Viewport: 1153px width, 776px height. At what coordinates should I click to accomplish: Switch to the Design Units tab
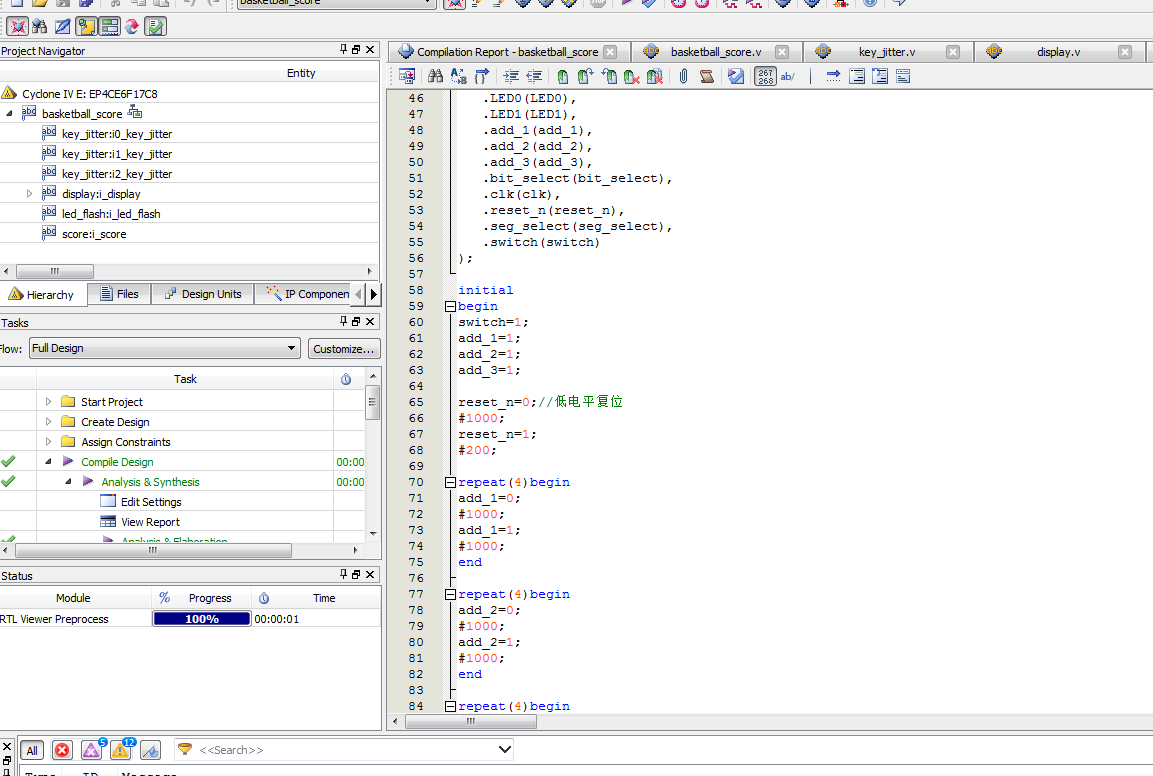tap(203, 293)
